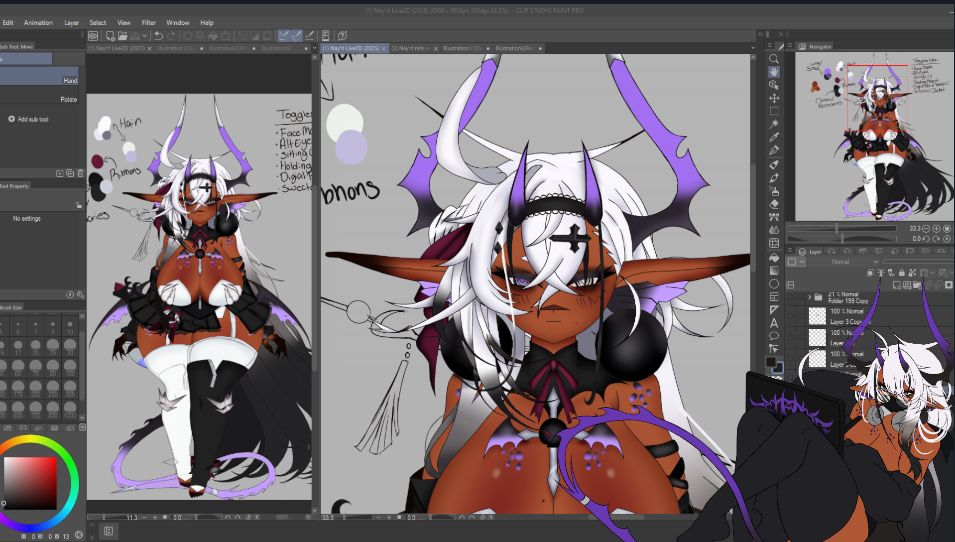Select the Text tool

coord(774,323)
